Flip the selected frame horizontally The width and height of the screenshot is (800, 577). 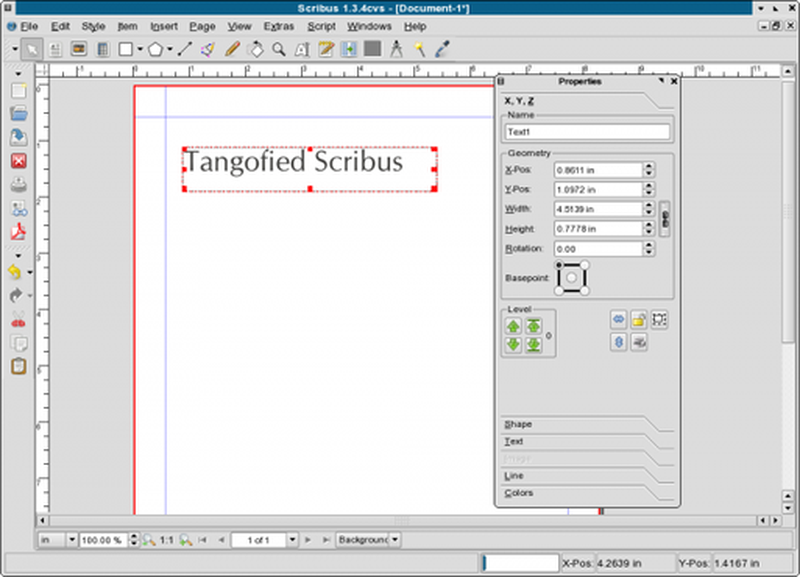[x=619, y=320]
